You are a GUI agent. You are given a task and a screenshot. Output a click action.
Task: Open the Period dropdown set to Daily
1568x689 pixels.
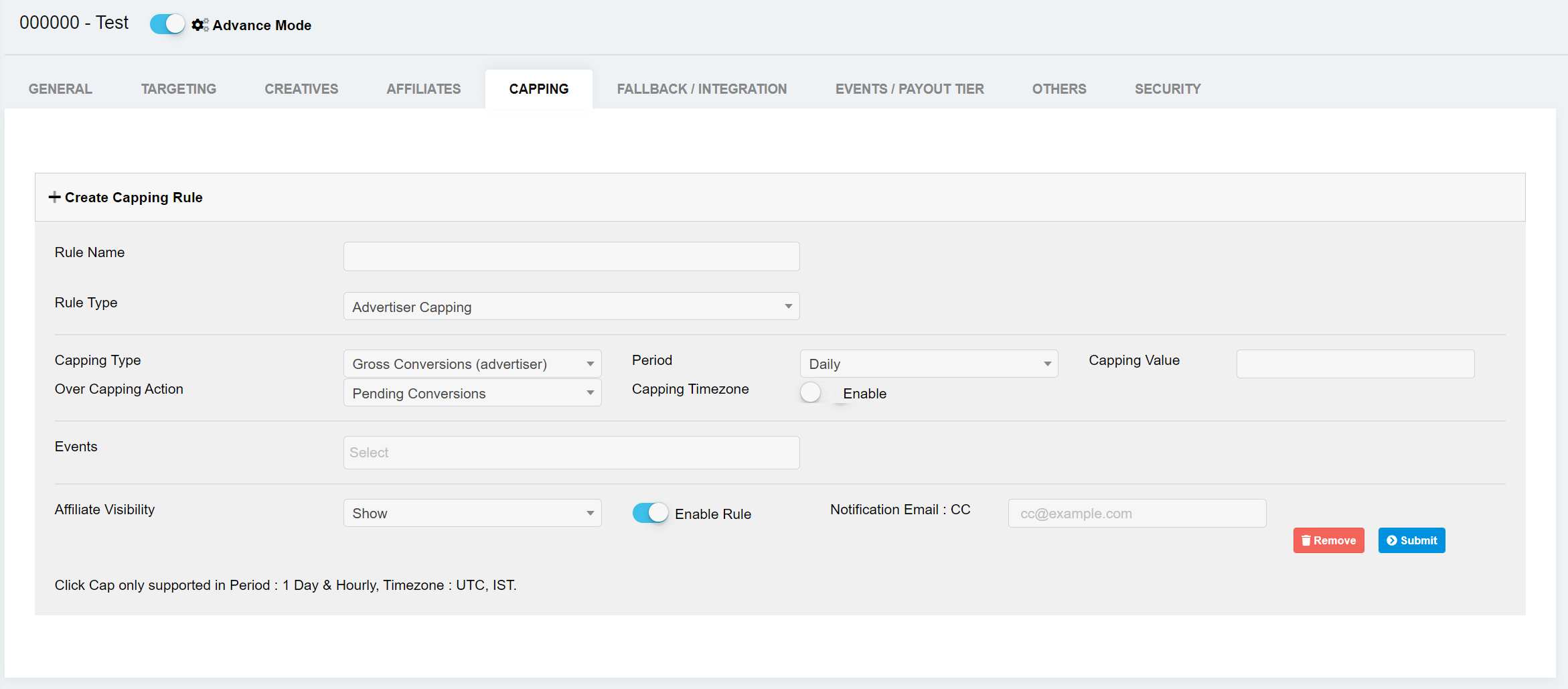click(929, 364)
